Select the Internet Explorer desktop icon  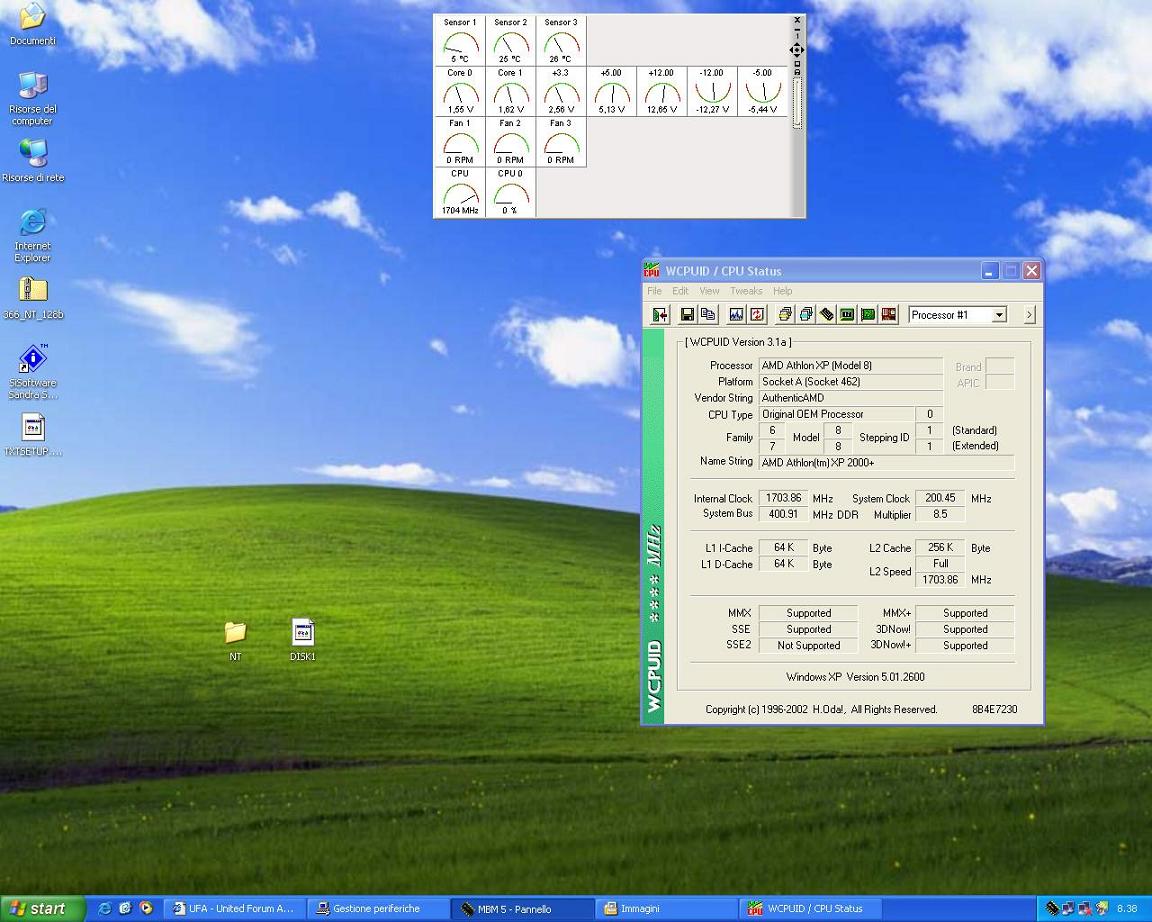tap(32, 235)
